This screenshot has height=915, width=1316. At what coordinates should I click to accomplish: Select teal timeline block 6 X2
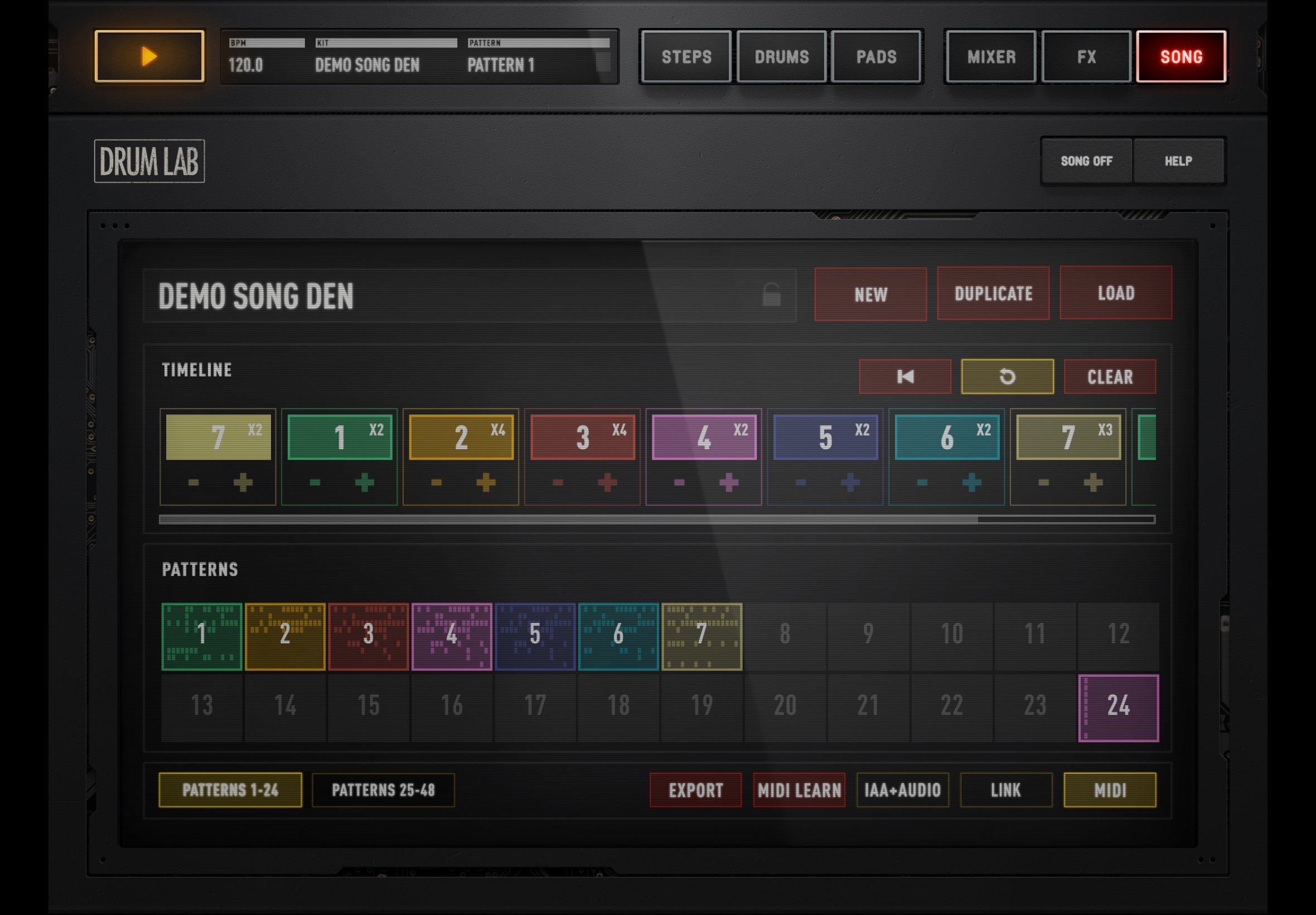click(947, 437)
